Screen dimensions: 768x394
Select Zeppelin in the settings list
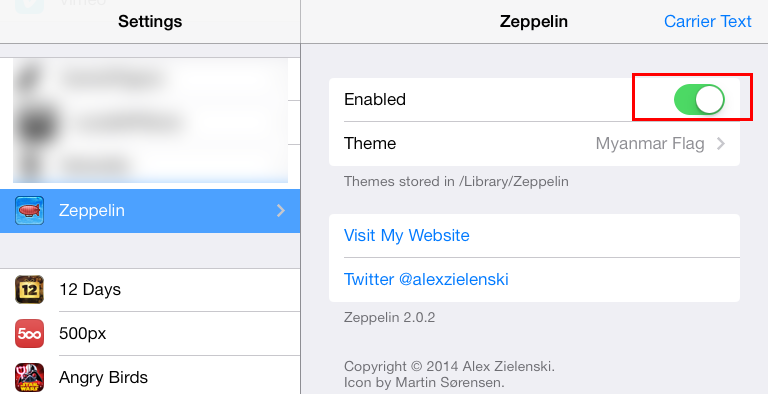(x=150, y=211)
